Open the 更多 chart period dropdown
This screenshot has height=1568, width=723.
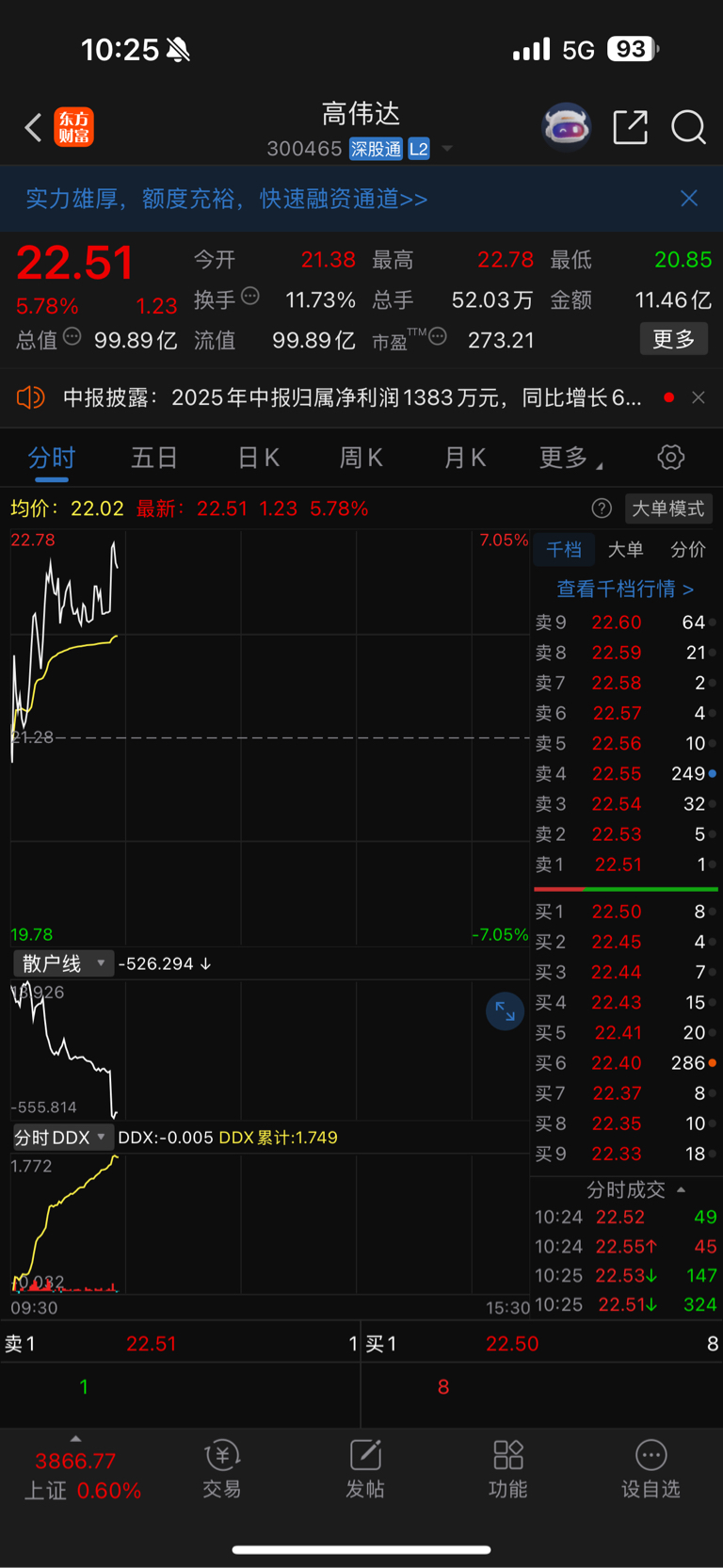[570, 458]
